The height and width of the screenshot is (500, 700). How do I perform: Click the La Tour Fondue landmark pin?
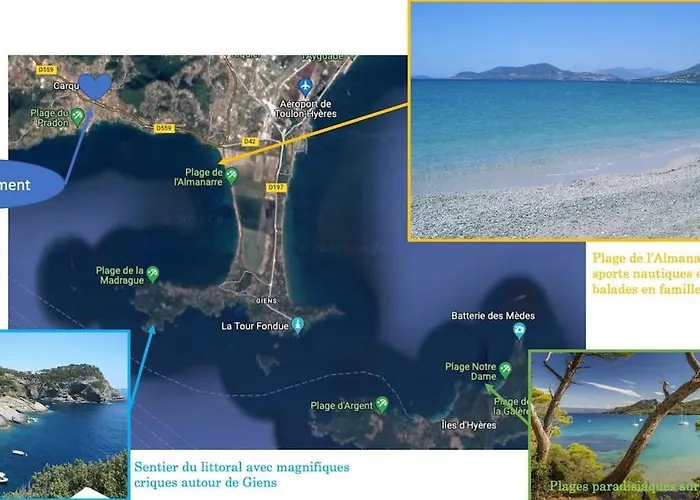coord(298,325)
